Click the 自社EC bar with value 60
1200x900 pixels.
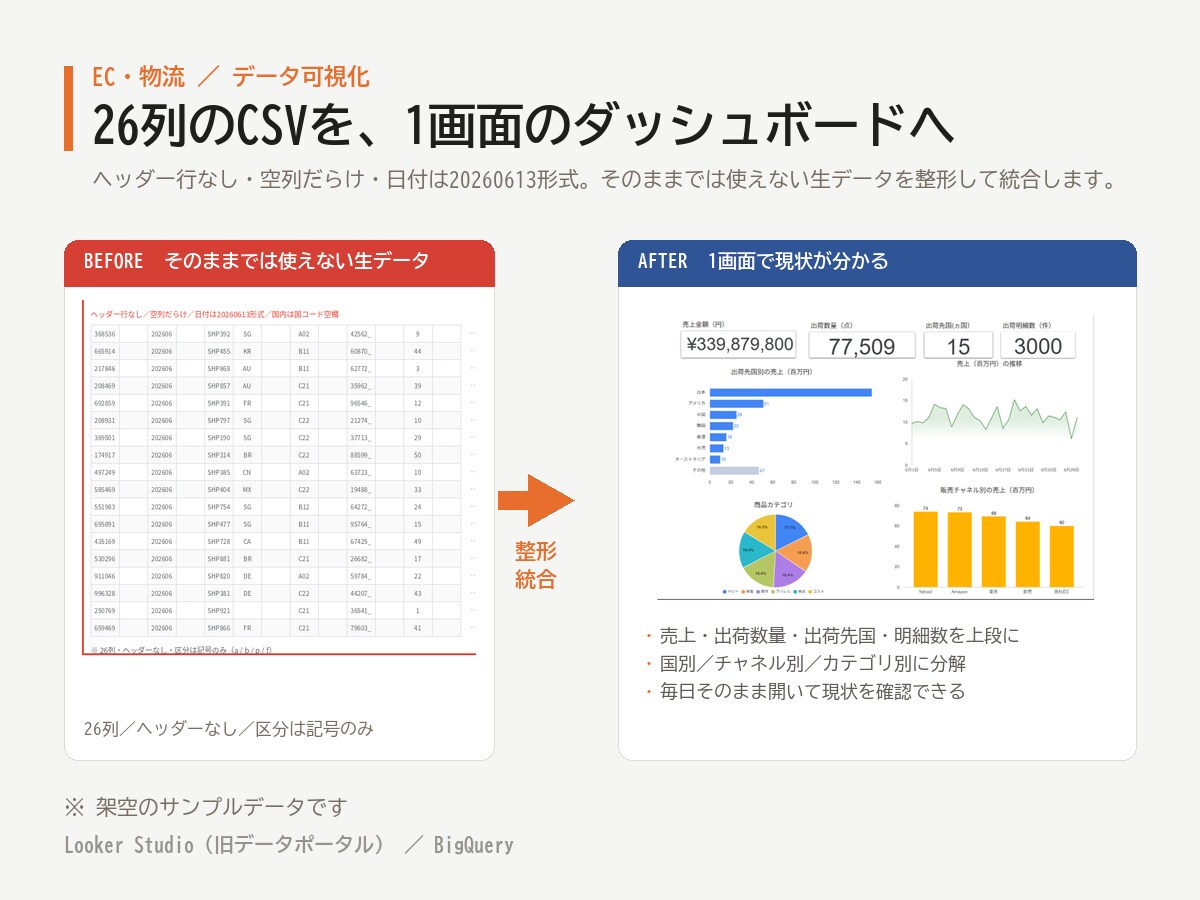(1061, 556)
